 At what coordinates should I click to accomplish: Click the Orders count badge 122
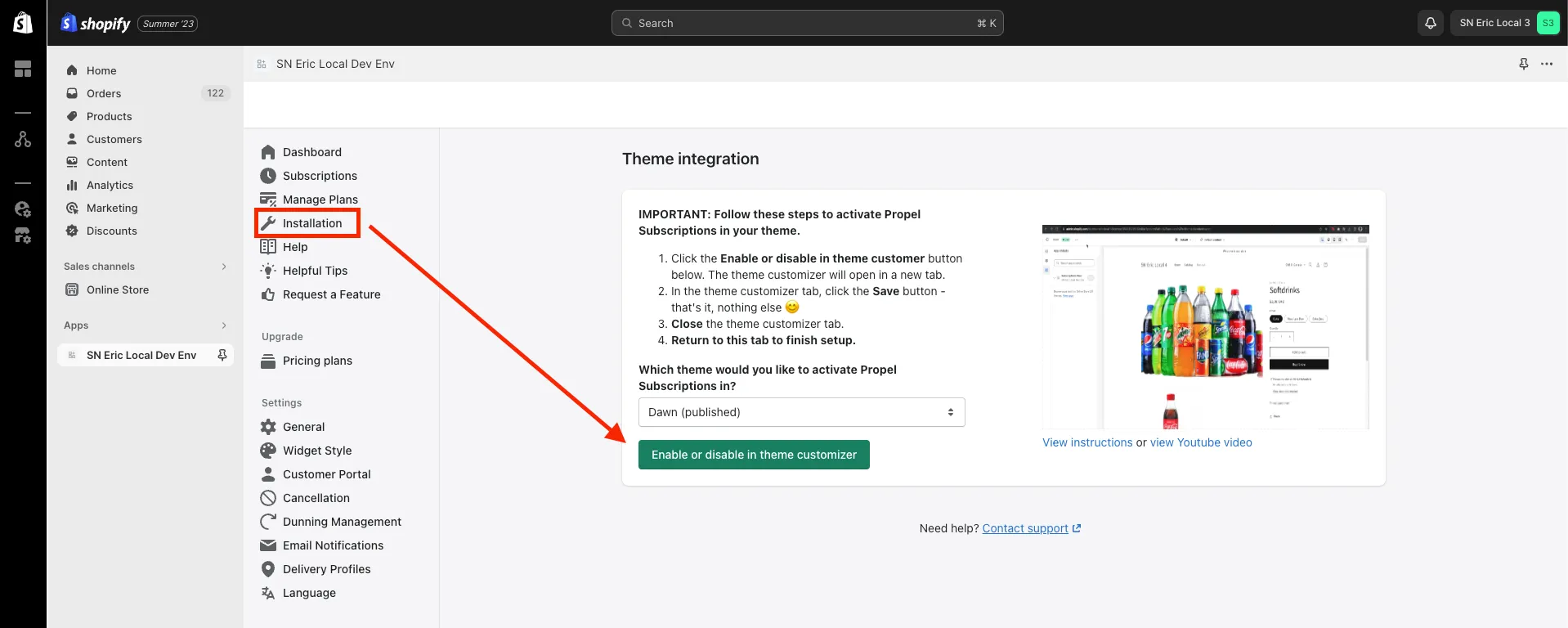215,93
